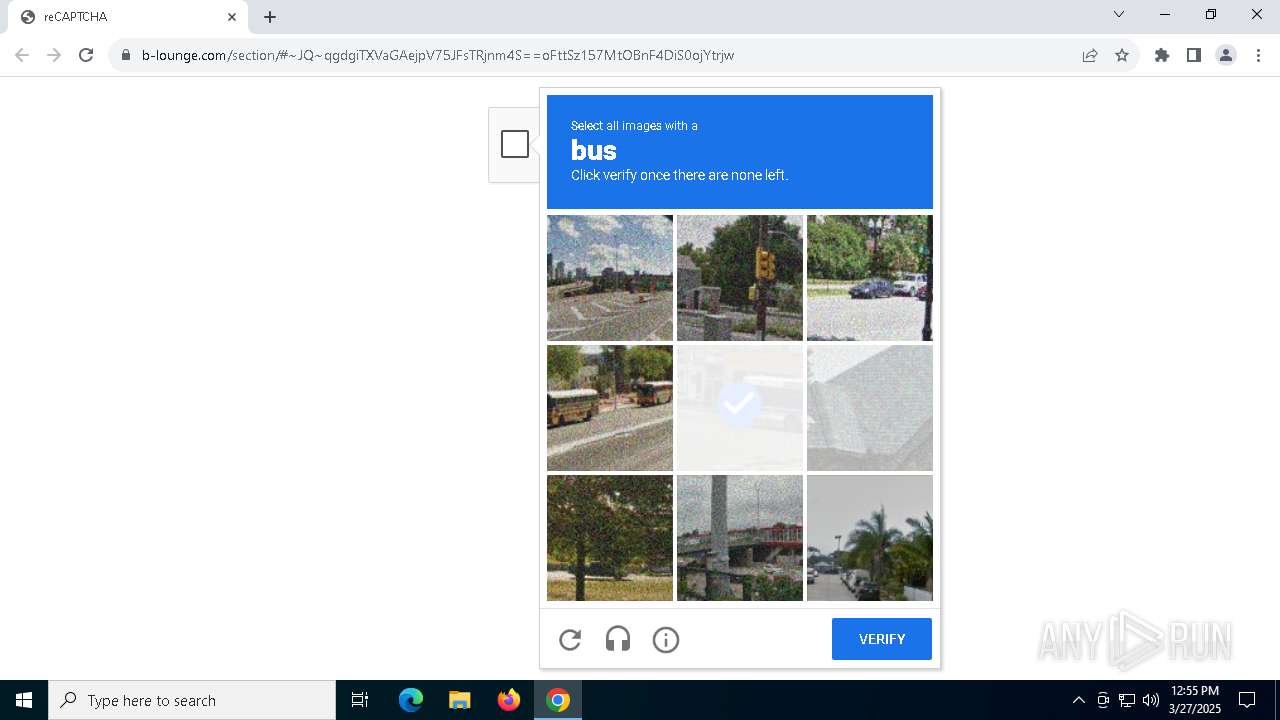Restore down the Chrome window

click(x=1211, y=15)
